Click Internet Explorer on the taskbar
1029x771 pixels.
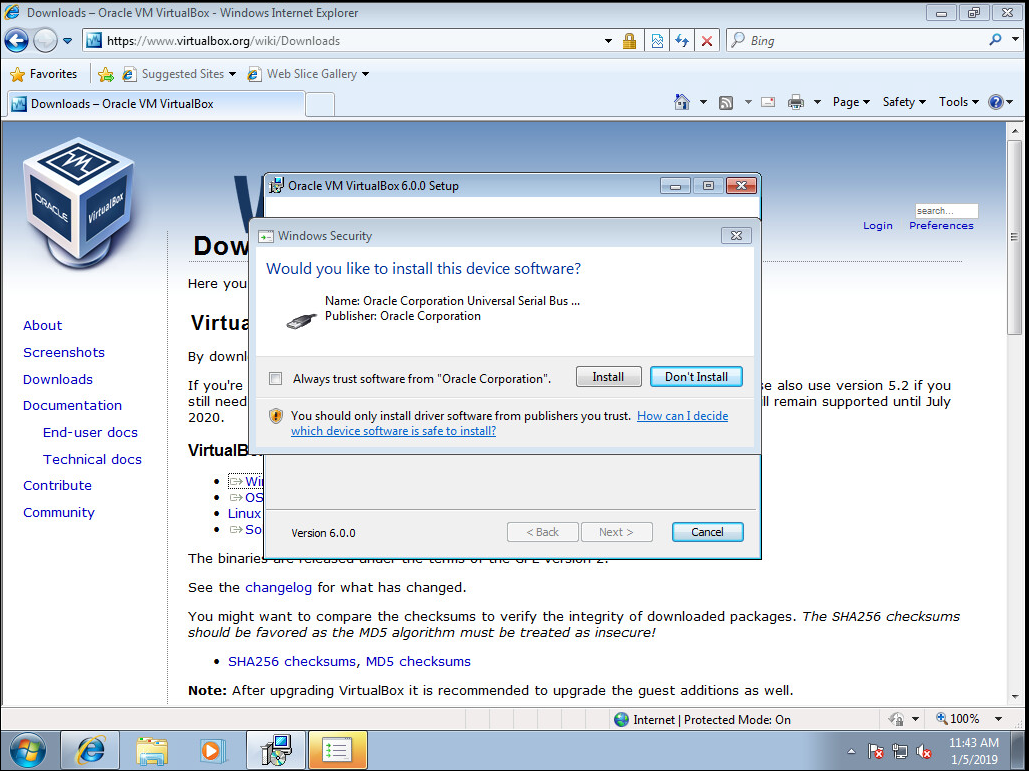pos(91,750)
